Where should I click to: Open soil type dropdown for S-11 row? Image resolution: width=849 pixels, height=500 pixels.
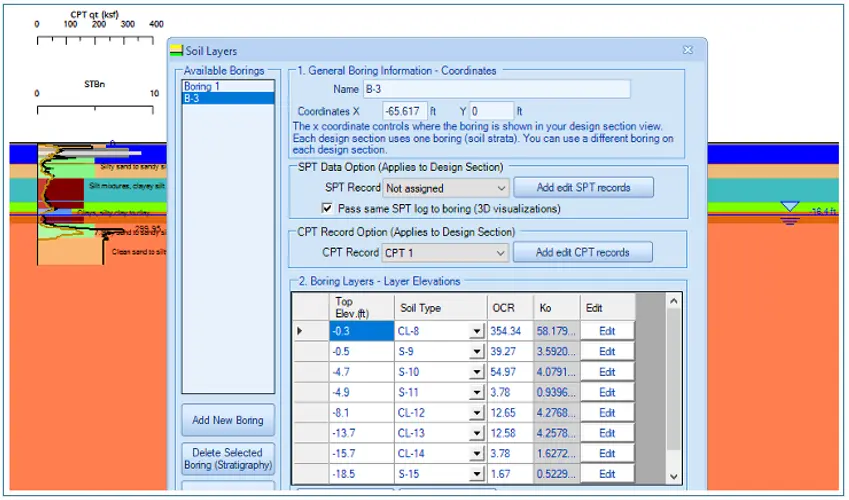[x=476, y=392]
